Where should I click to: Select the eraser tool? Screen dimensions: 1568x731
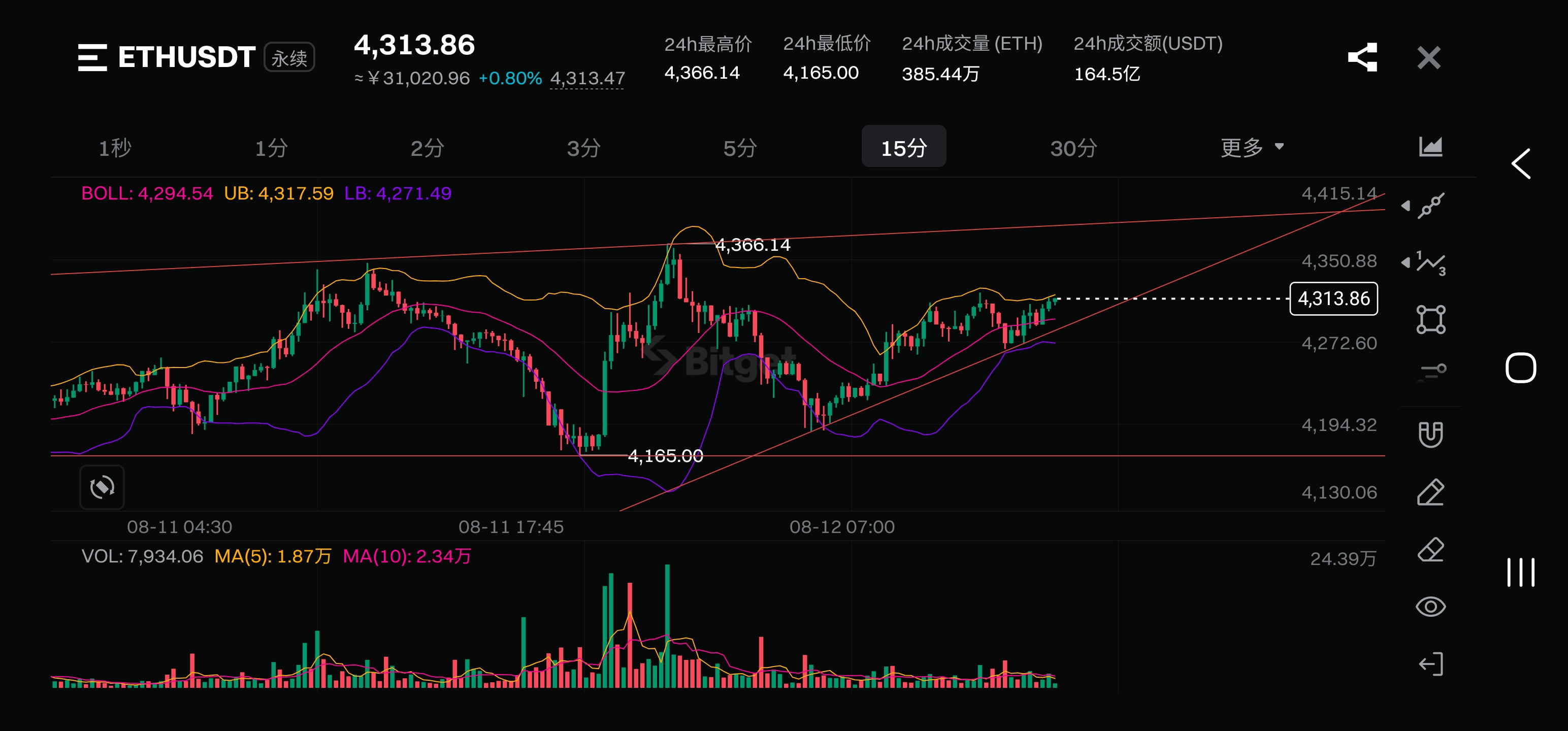[1430, 550]
